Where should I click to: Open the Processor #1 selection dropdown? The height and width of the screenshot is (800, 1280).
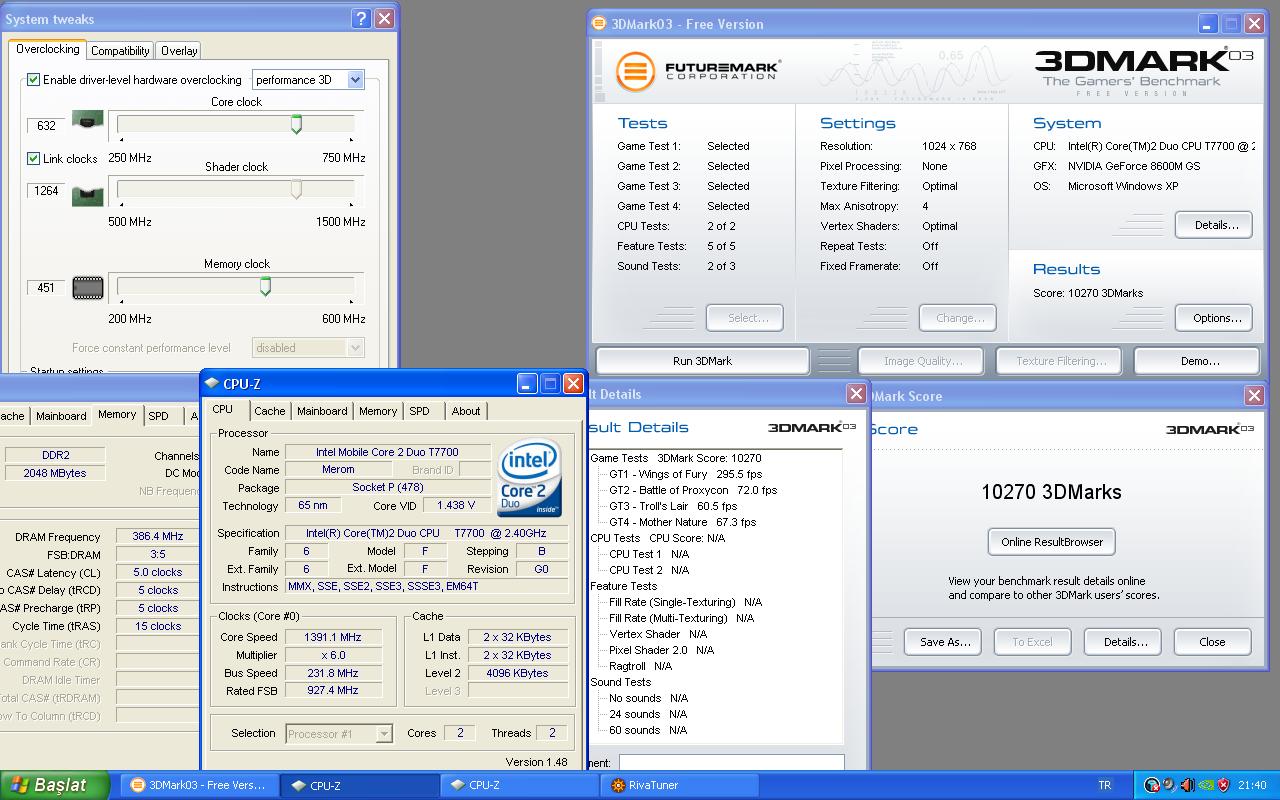coord(339,734)
